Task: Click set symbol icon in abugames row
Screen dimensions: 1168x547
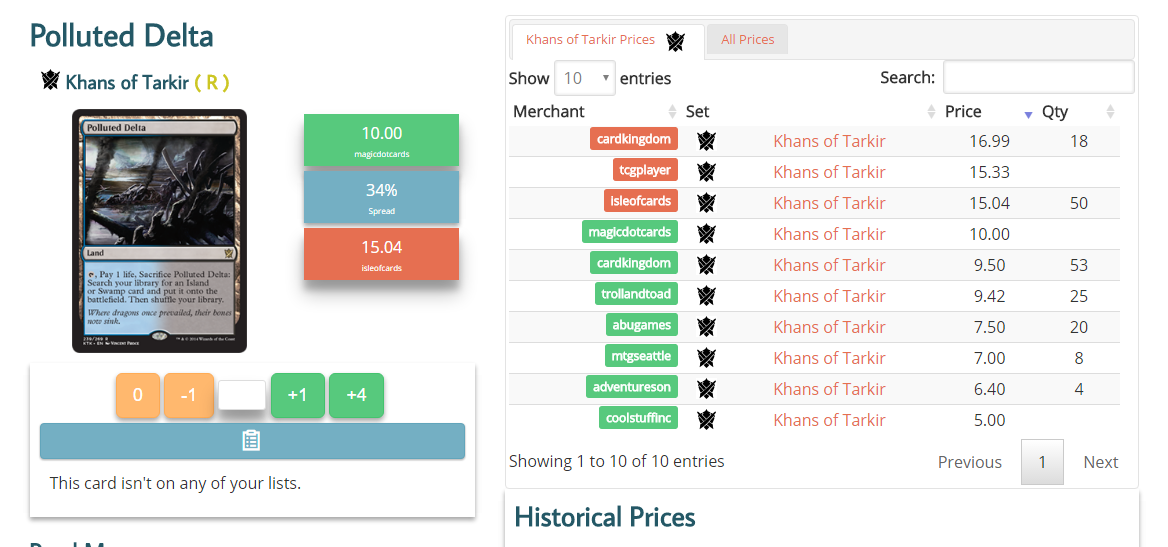Action: coord(707,327)
